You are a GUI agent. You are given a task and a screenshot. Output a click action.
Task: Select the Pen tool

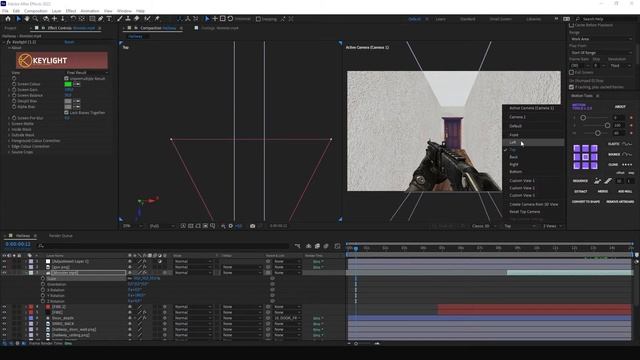(x=100, y=19)
